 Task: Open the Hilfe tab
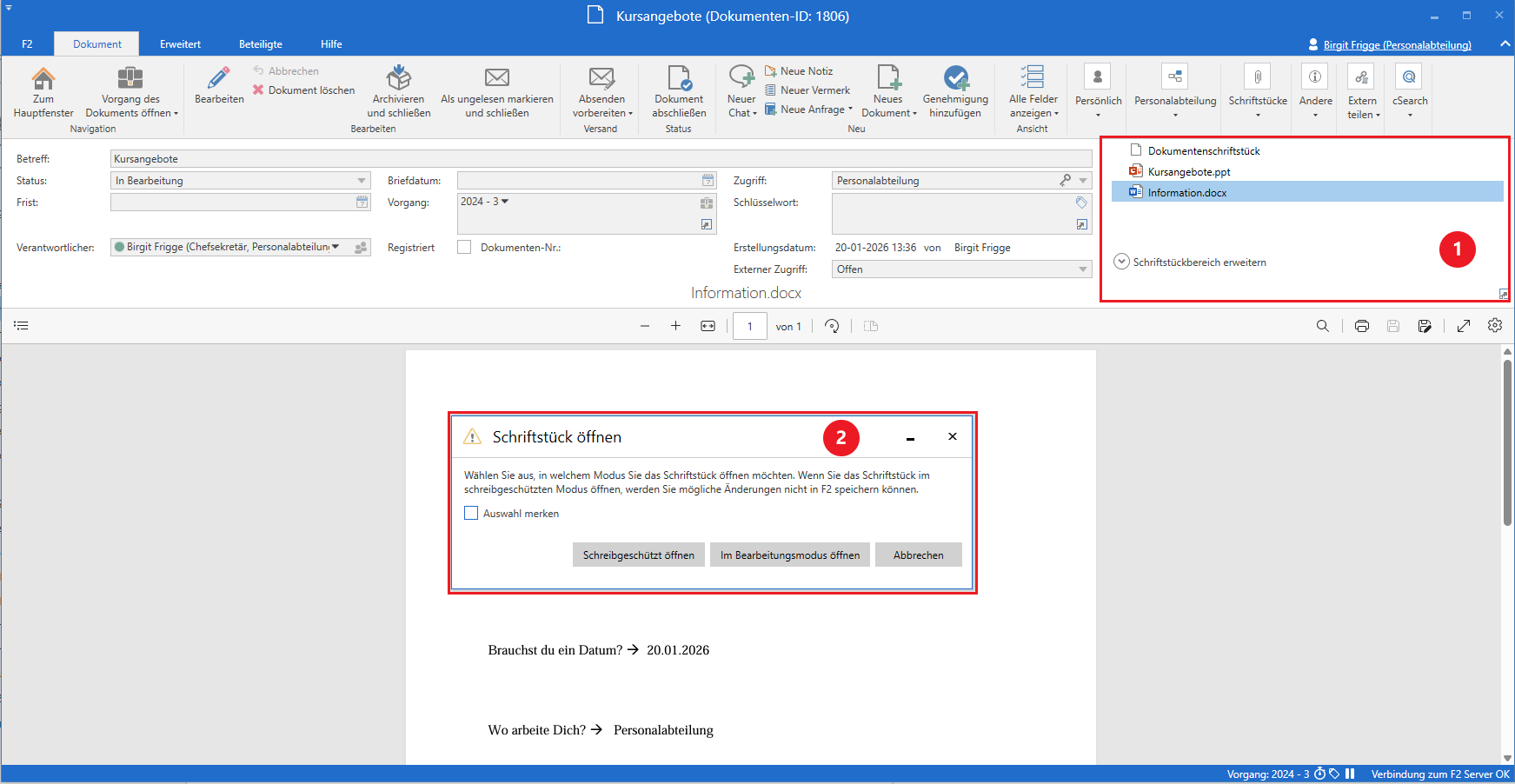click(x=330, y=43)
